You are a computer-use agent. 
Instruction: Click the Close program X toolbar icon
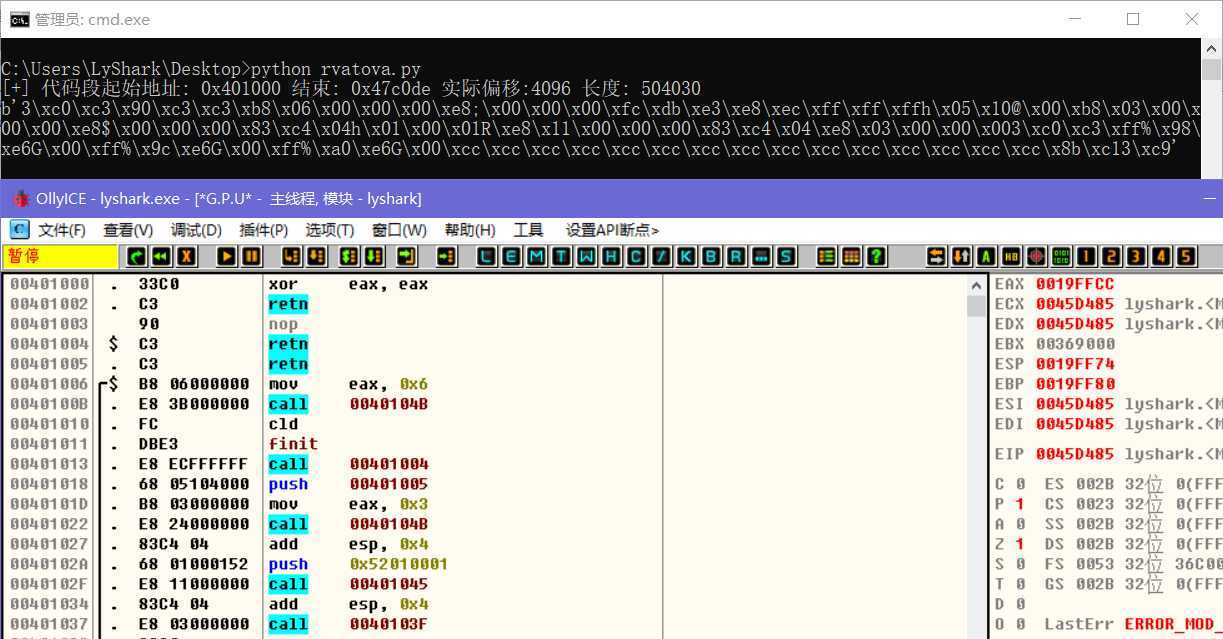pos(186,257)
